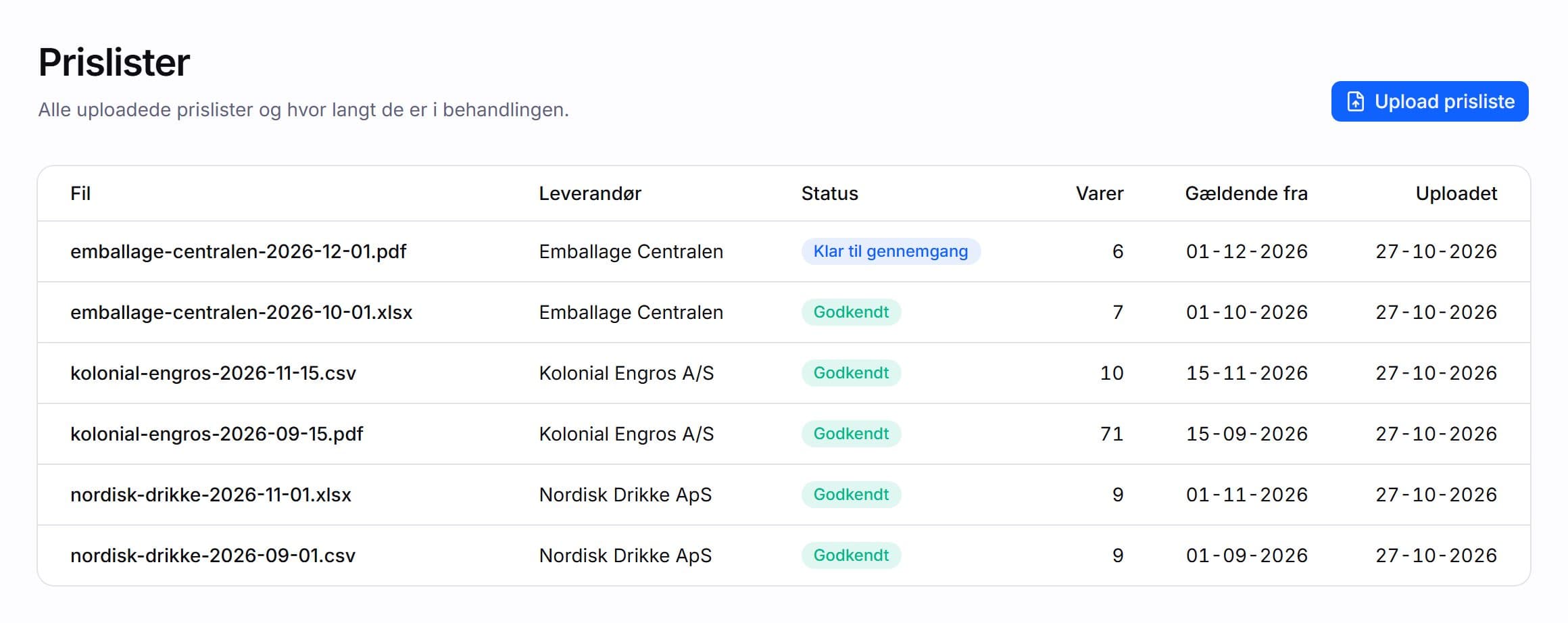Click the upload file icon in blue button
The height and width of the screenshot is (623, 1568).
coord(1355,101)
